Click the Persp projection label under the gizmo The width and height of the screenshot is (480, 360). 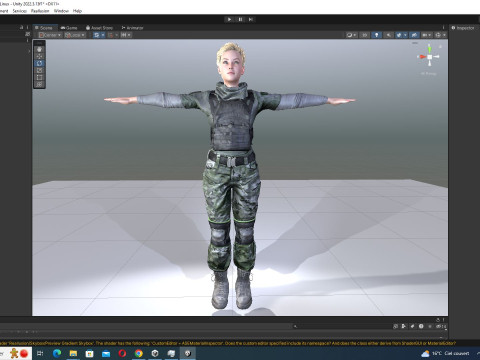coord(429,73)
